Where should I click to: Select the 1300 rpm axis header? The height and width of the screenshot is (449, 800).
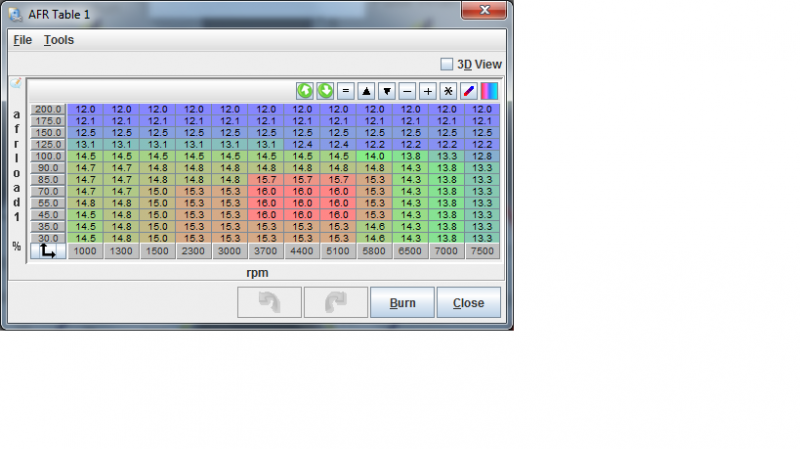click(x=121, y=251)
